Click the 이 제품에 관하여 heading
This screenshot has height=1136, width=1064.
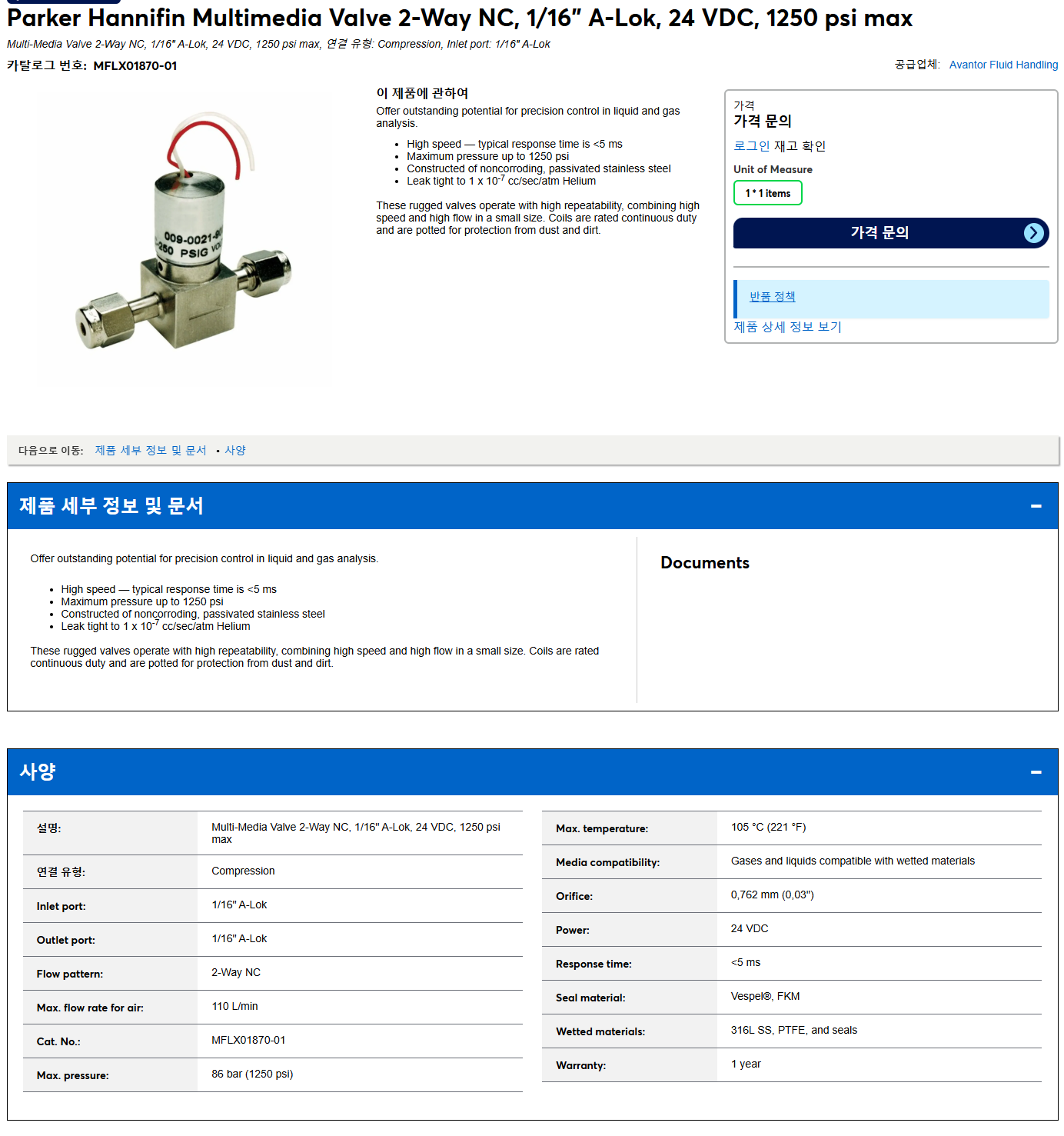pyautogui.click(x=422, y=93)
